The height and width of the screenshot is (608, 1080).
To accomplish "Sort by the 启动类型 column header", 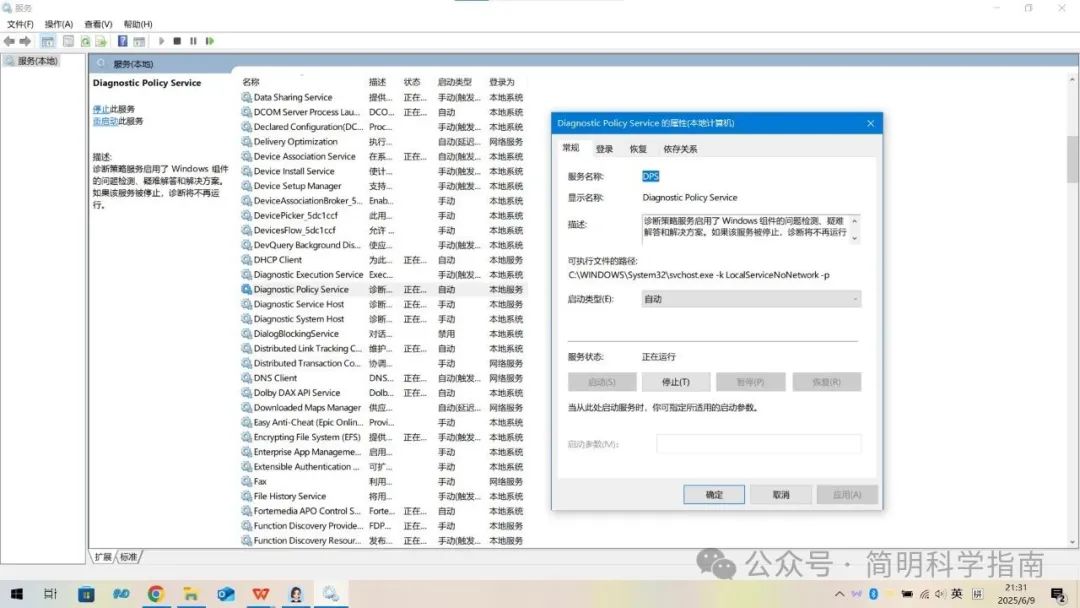I will (455, 82).
